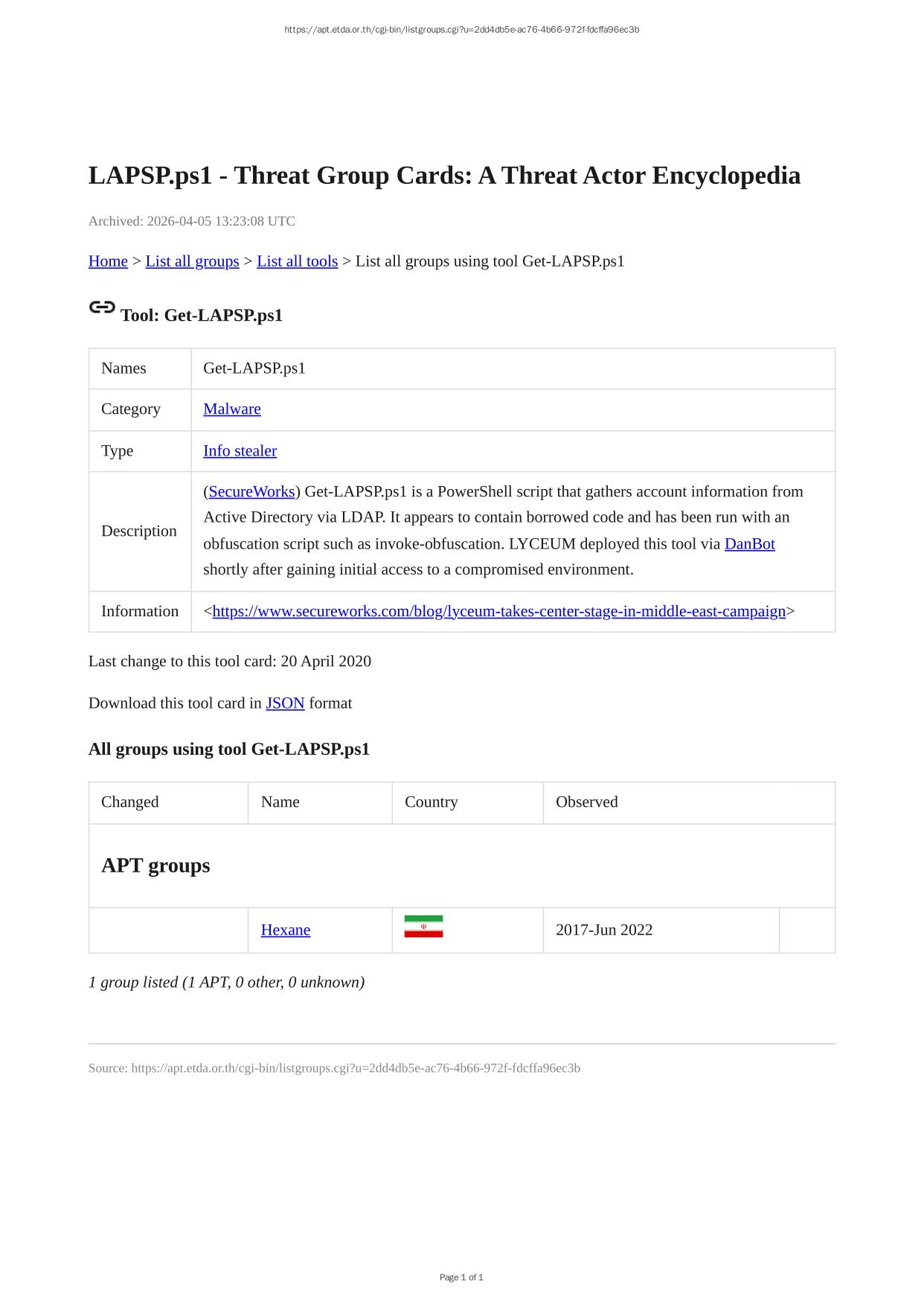Viewport: 924px width, 1307px height.
Task: Click the Changed column header
Action: coord(130,802)
